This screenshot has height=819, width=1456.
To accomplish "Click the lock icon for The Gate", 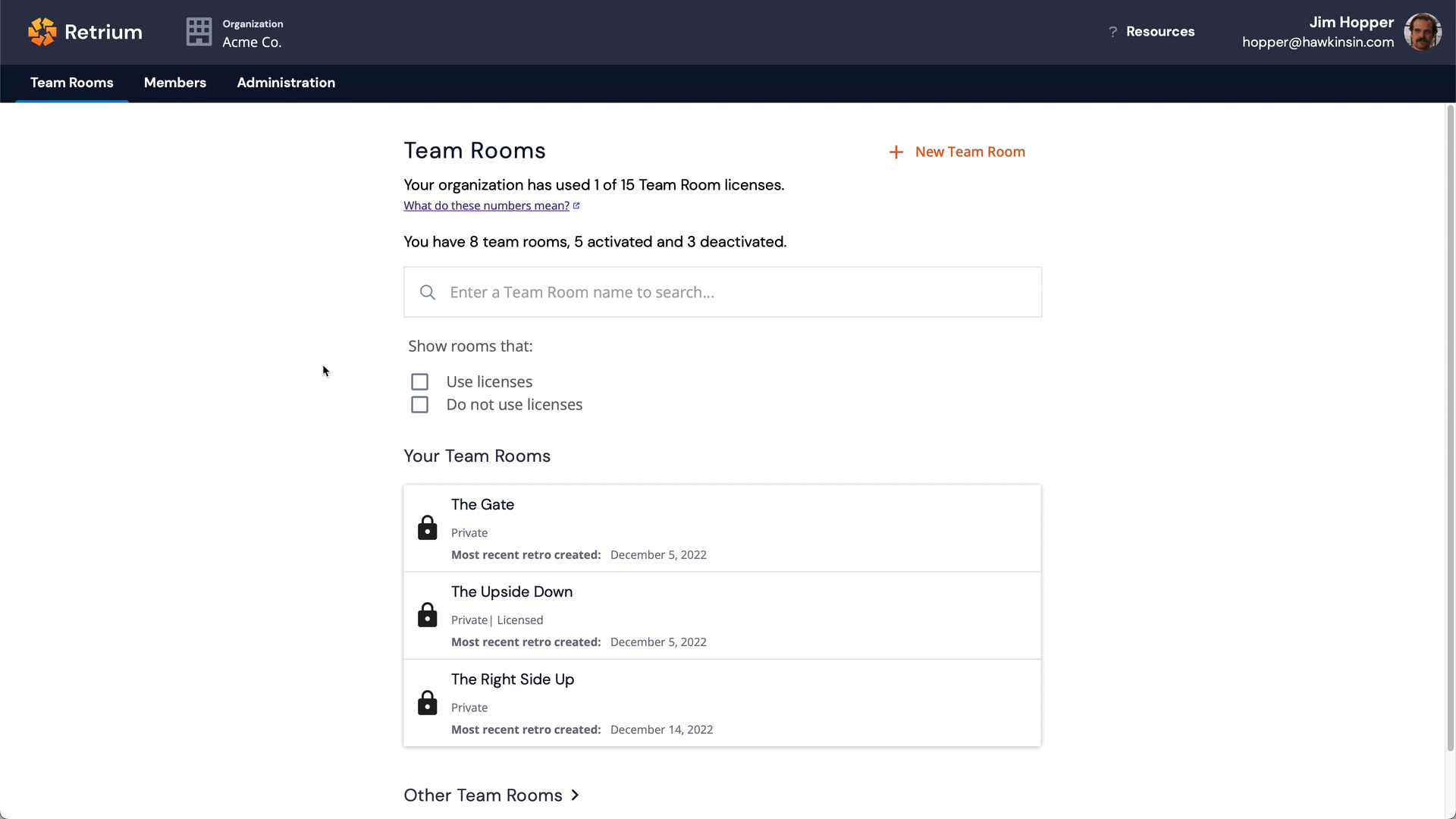I will [x=428, y=528].
